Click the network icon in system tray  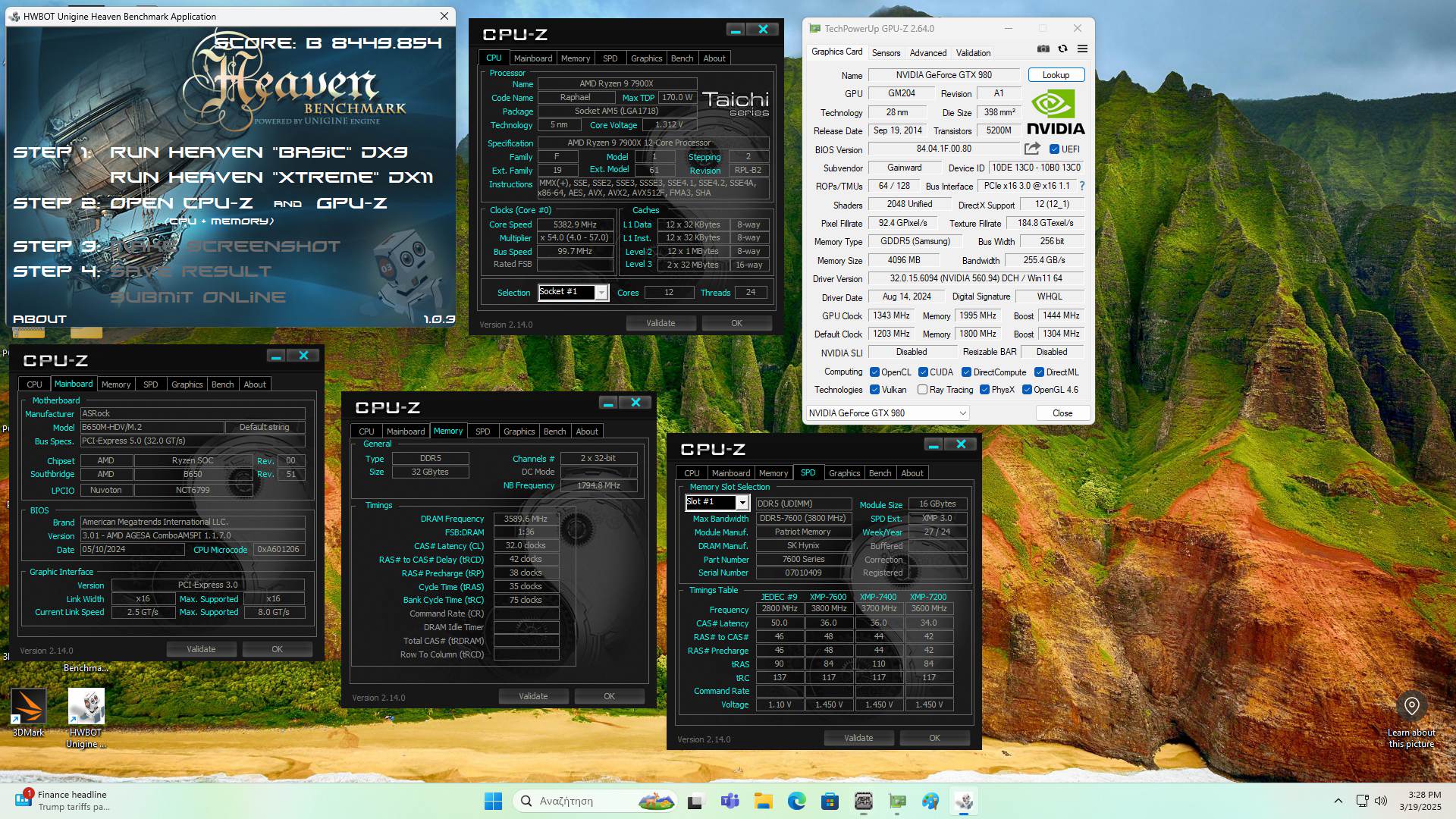(x=1362, y=801)
